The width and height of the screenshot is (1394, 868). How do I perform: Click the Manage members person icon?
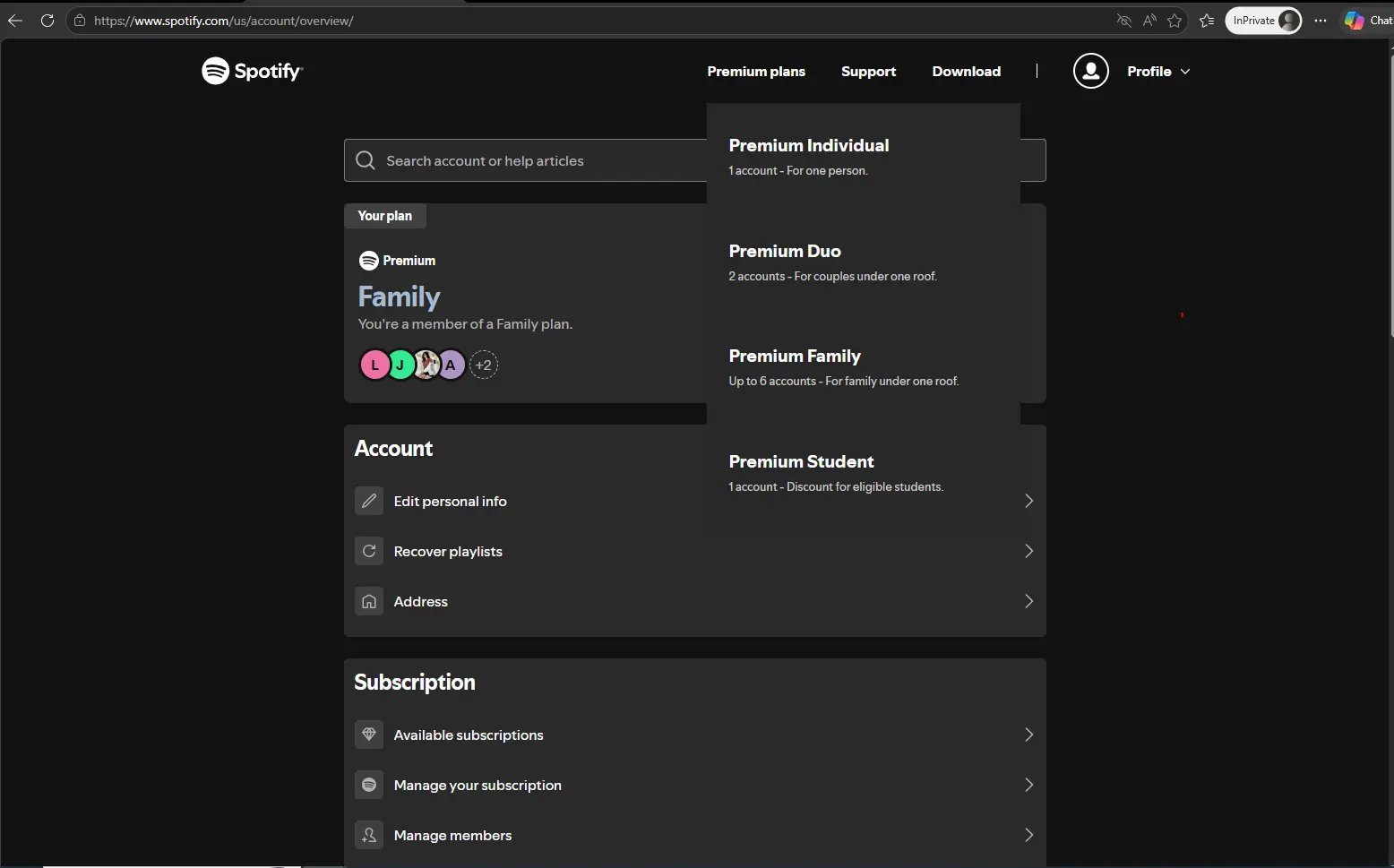(369, 835)
